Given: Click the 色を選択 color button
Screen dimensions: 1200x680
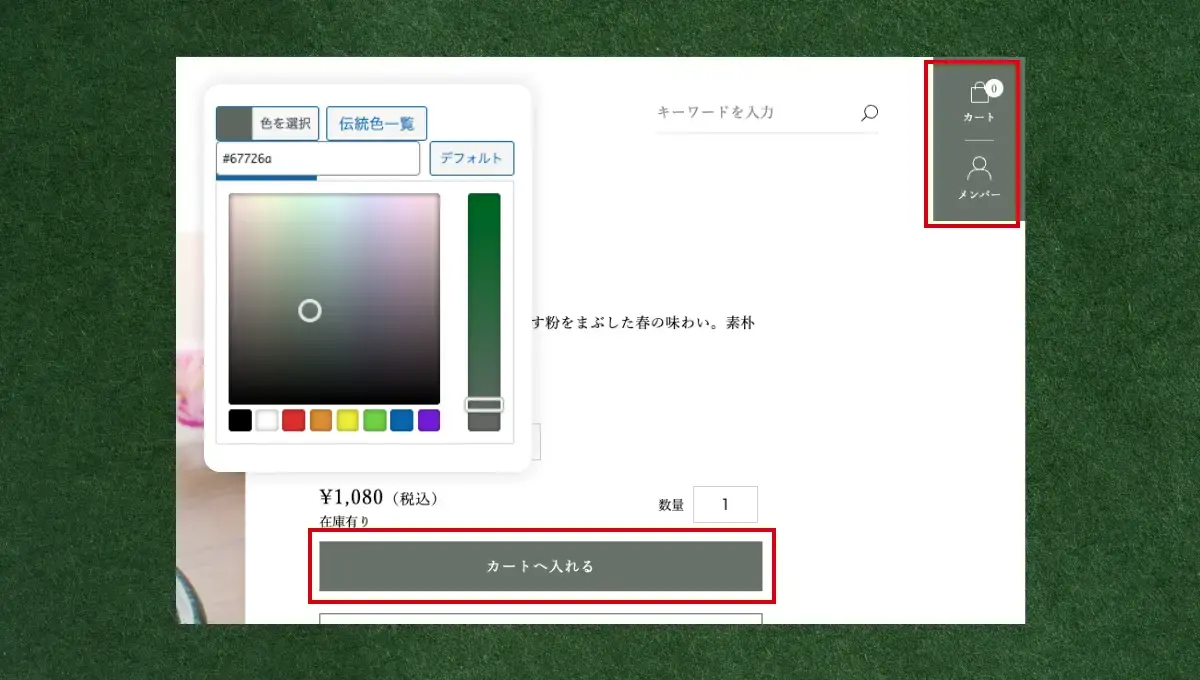Looking at the screenshot, I should point(268,124).
